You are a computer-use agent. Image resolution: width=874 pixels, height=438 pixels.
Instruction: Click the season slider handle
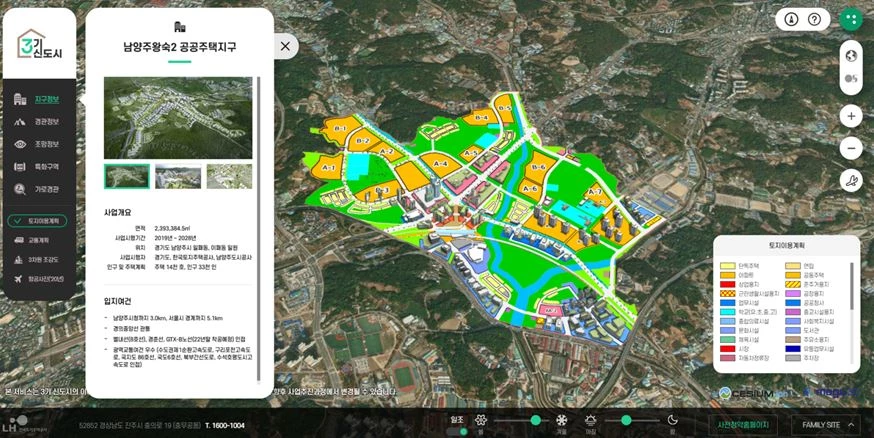[x=536, y=420]
